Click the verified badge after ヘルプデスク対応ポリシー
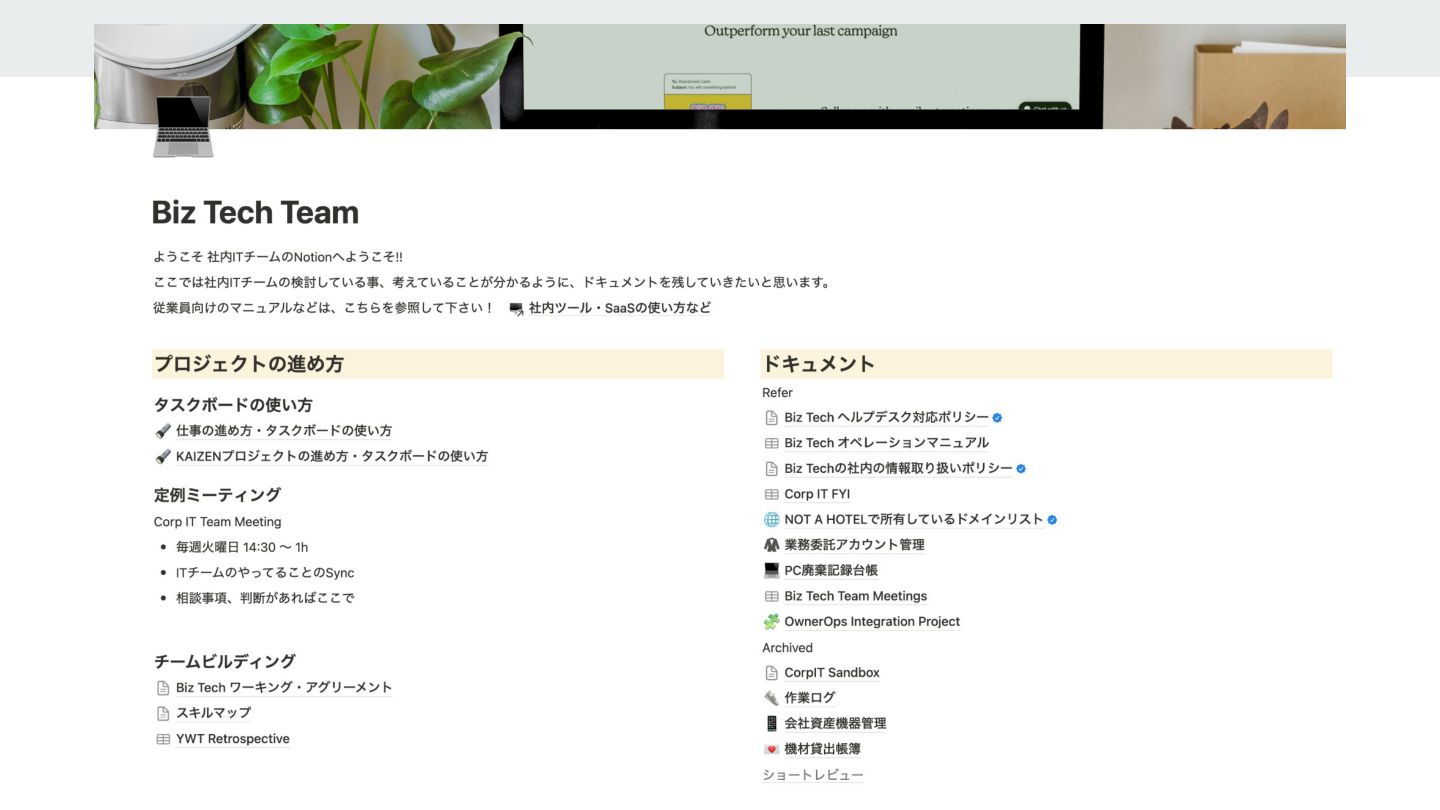The image size is (1440, 810). (997, 418)
